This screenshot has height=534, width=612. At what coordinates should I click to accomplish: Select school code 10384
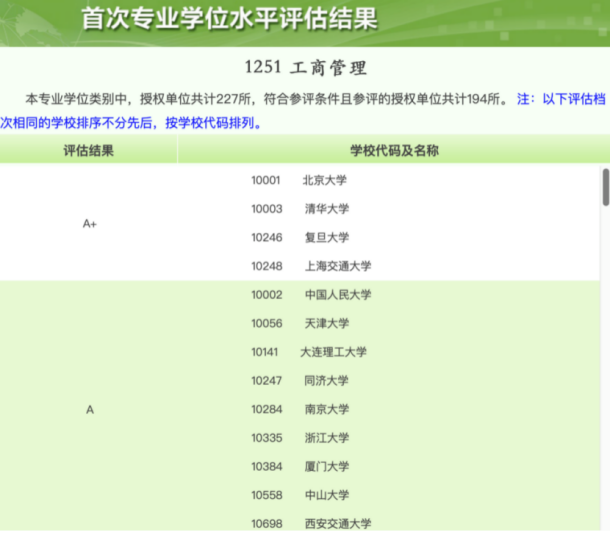267,466
